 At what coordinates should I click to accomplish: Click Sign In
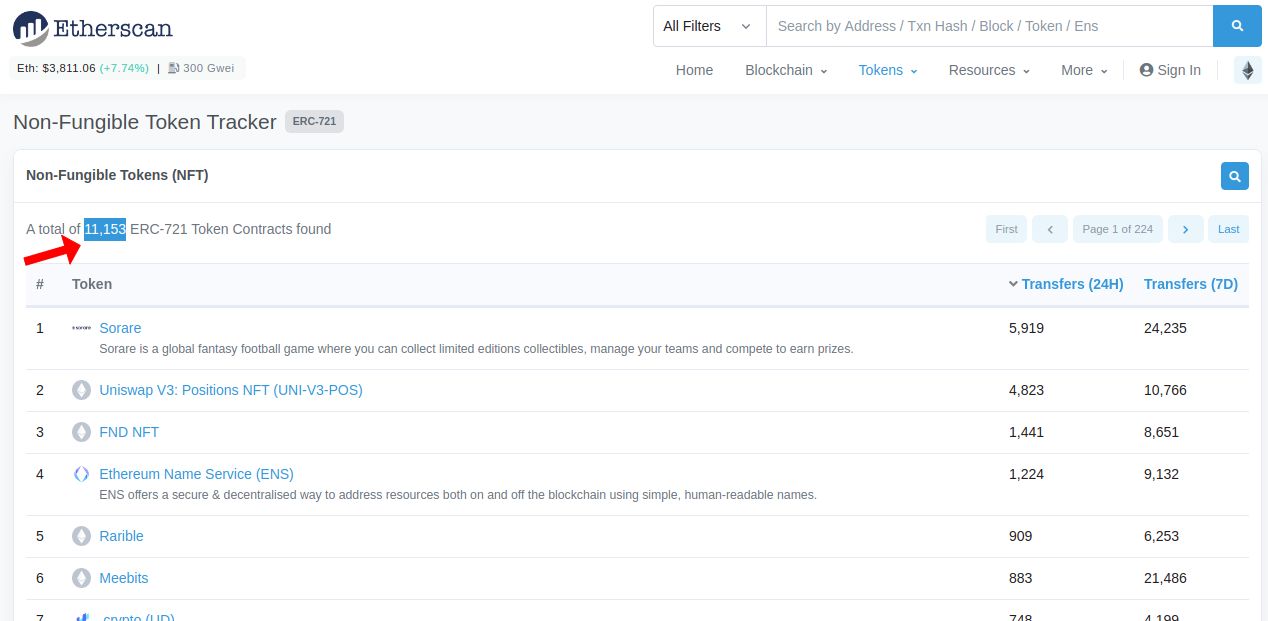1170,70
